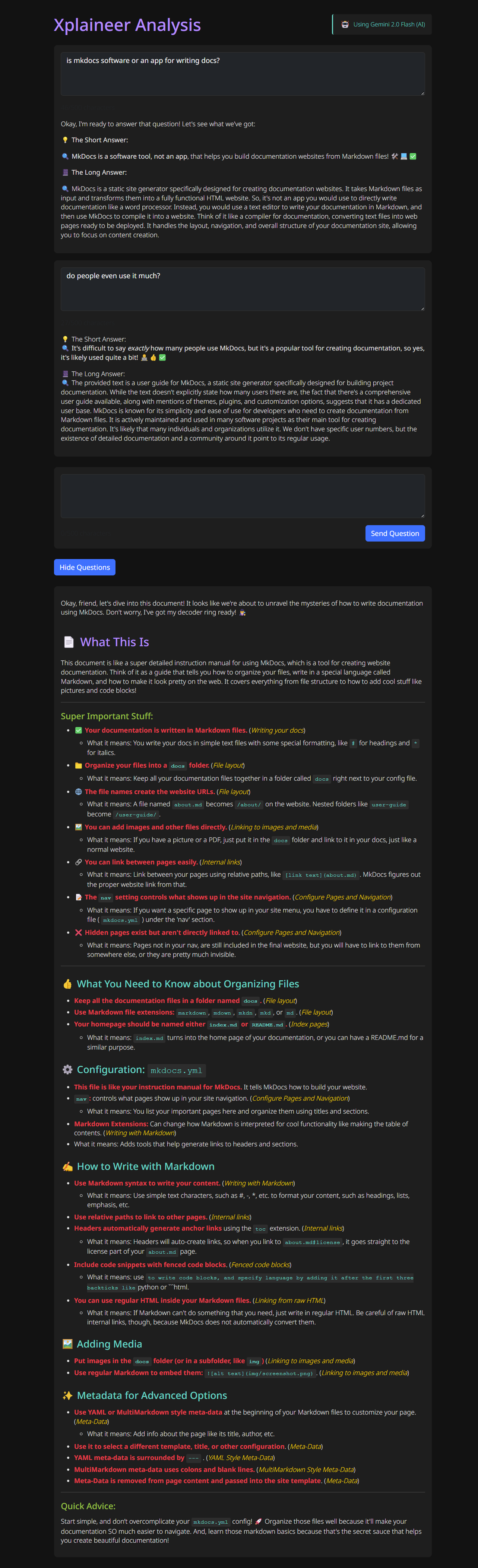The image size is (478, 1568).
Task: Click the --- inline code after YAML meta-data is surrounded by
Action: (194, 1458)
